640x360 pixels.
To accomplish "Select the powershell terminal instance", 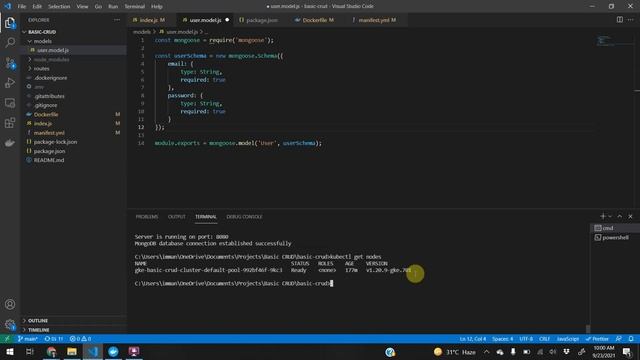I will pos(615,237).
